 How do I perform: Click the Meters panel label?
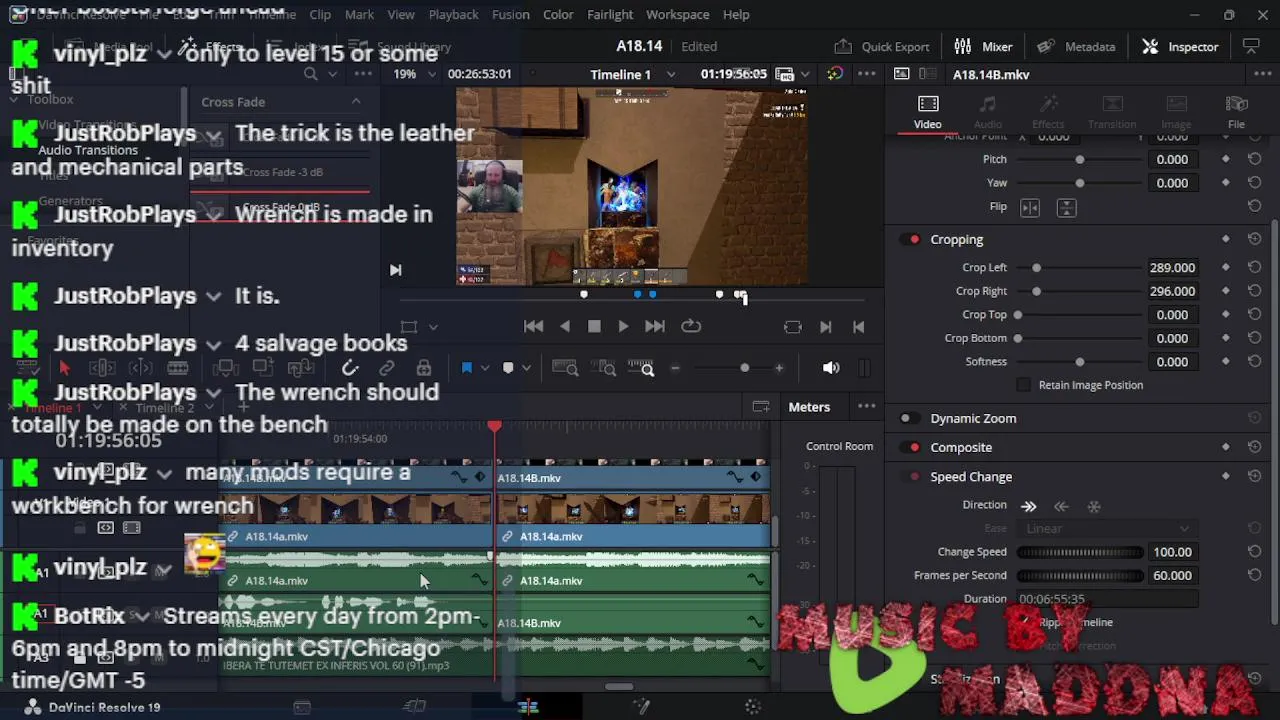pos(809,407)
